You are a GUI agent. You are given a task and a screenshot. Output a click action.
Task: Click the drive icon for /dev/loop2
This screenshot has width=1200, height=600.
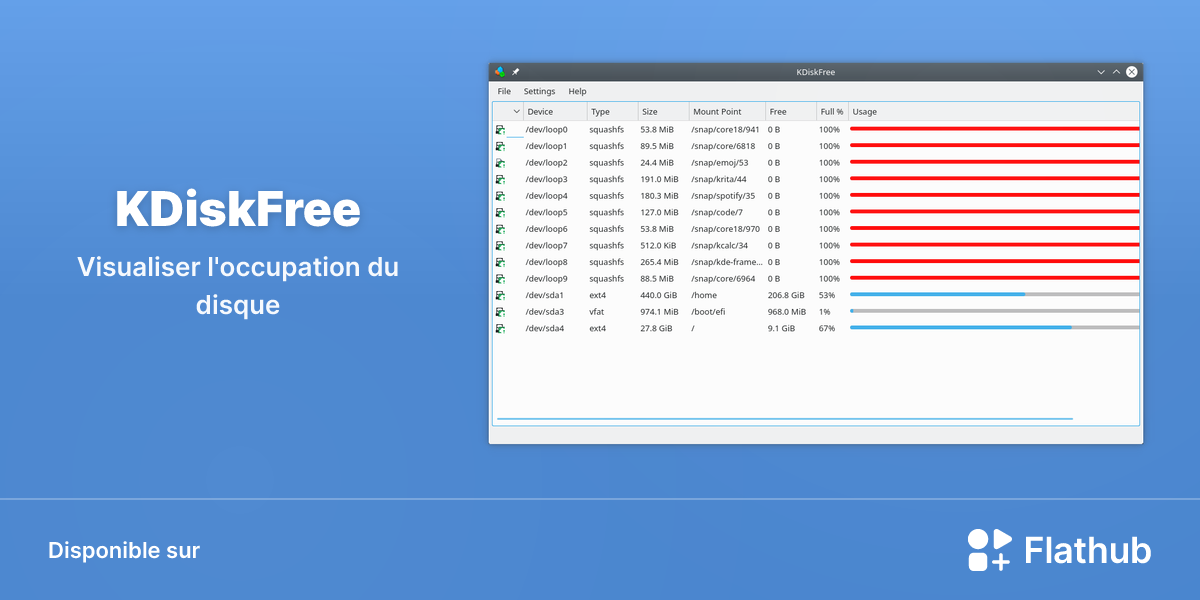[x=500, y=163]
